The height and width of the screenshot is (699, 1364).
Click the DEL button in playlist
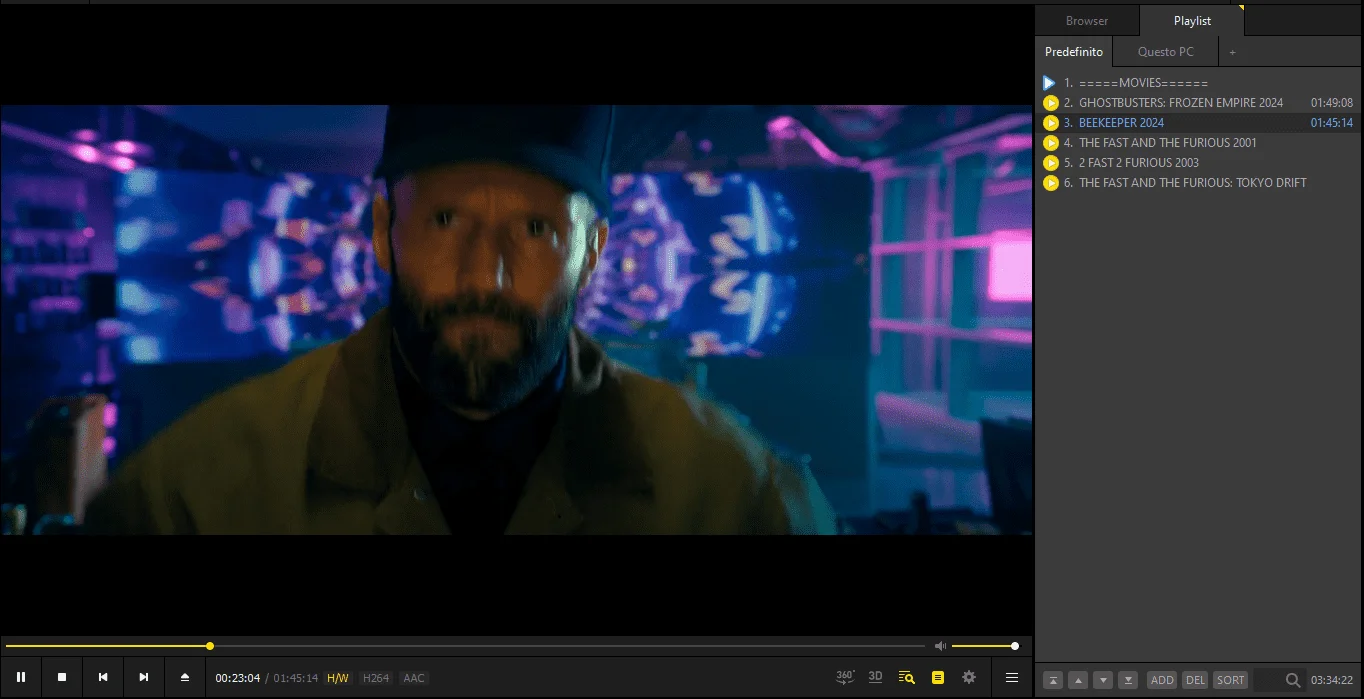pyautogui.click(x=1195, y=680)
